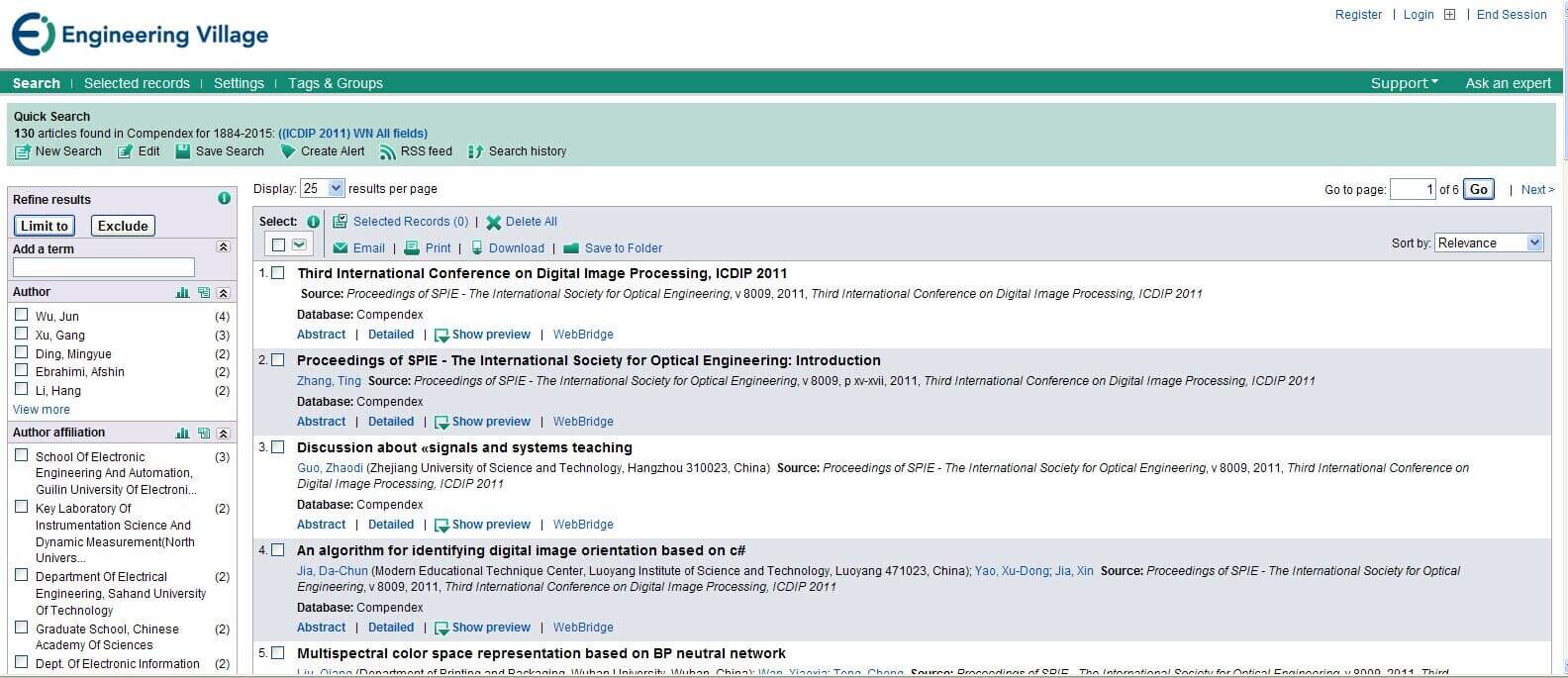Tick the Graduate School, Chinese Academy checkbox
The image size is (1568, 678).
point(21,628)
